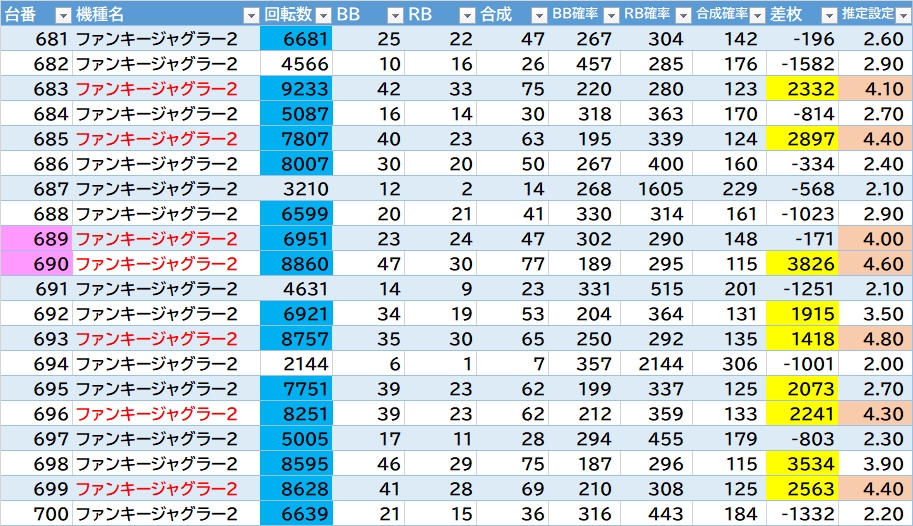Open the RB確率 column filter dropdown
Image resolution: width=913 pixels, height=526 pixels.
pyautogui.click(x=684, y=15)
